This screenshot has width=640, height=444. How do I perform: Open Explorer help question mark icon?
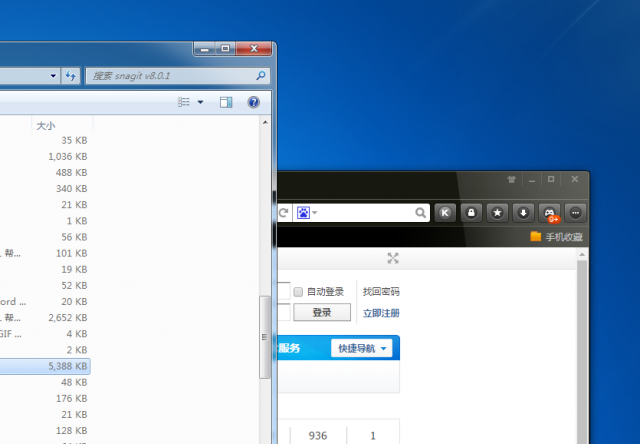click(253, 102)
